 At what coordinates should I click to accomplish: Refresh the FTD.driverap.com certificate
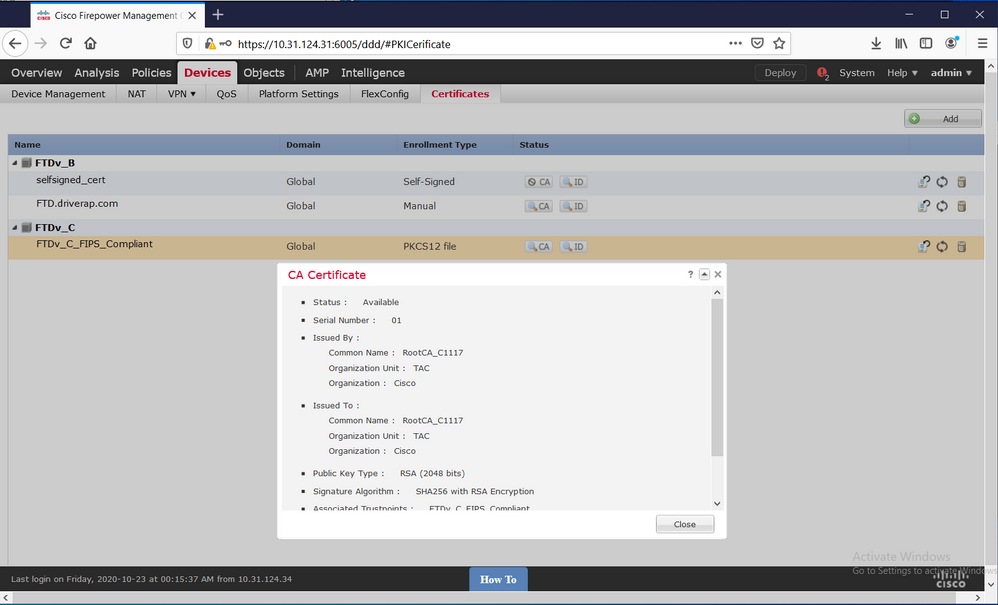coord(942,206)
